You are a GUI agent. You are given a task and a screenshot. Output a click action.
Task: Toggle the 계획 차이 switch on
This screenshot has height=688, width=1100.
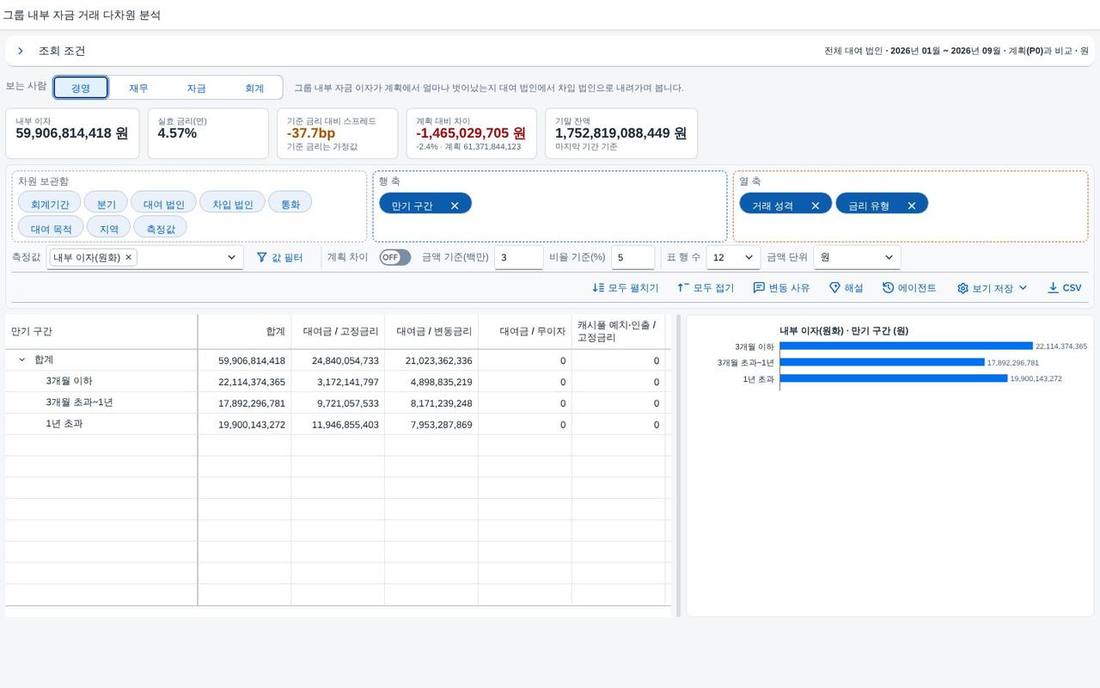click(x=395, y=257)
